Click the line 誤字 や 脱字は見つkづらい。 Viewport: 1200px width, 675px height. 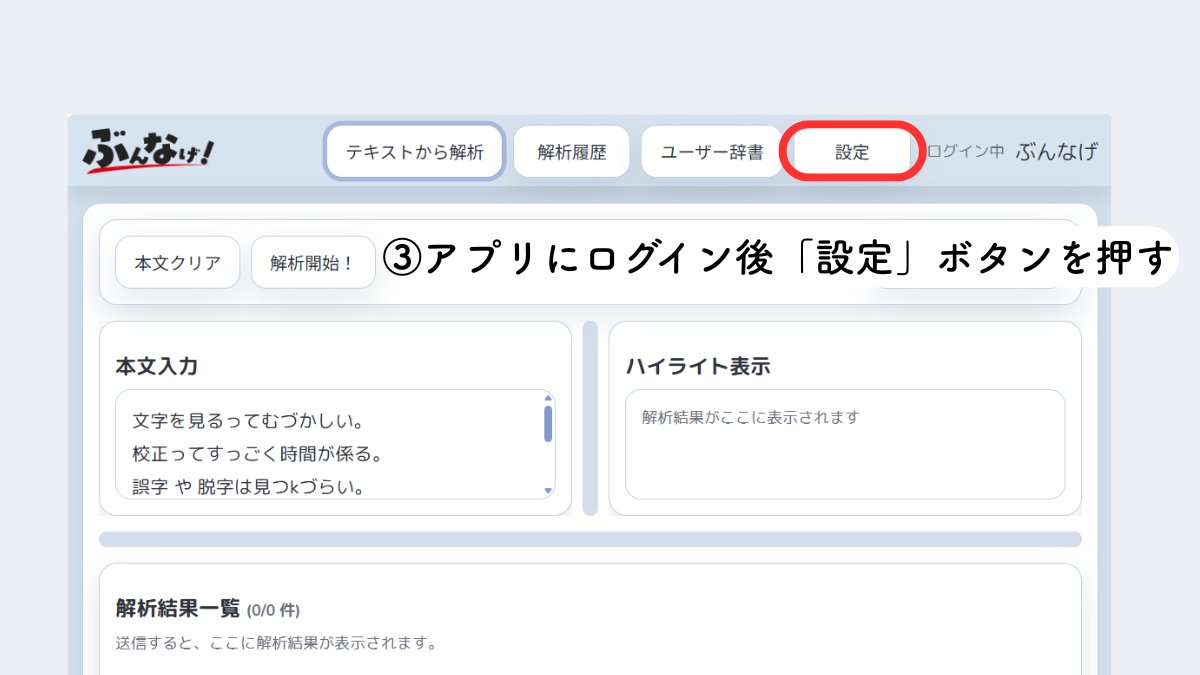247,487
